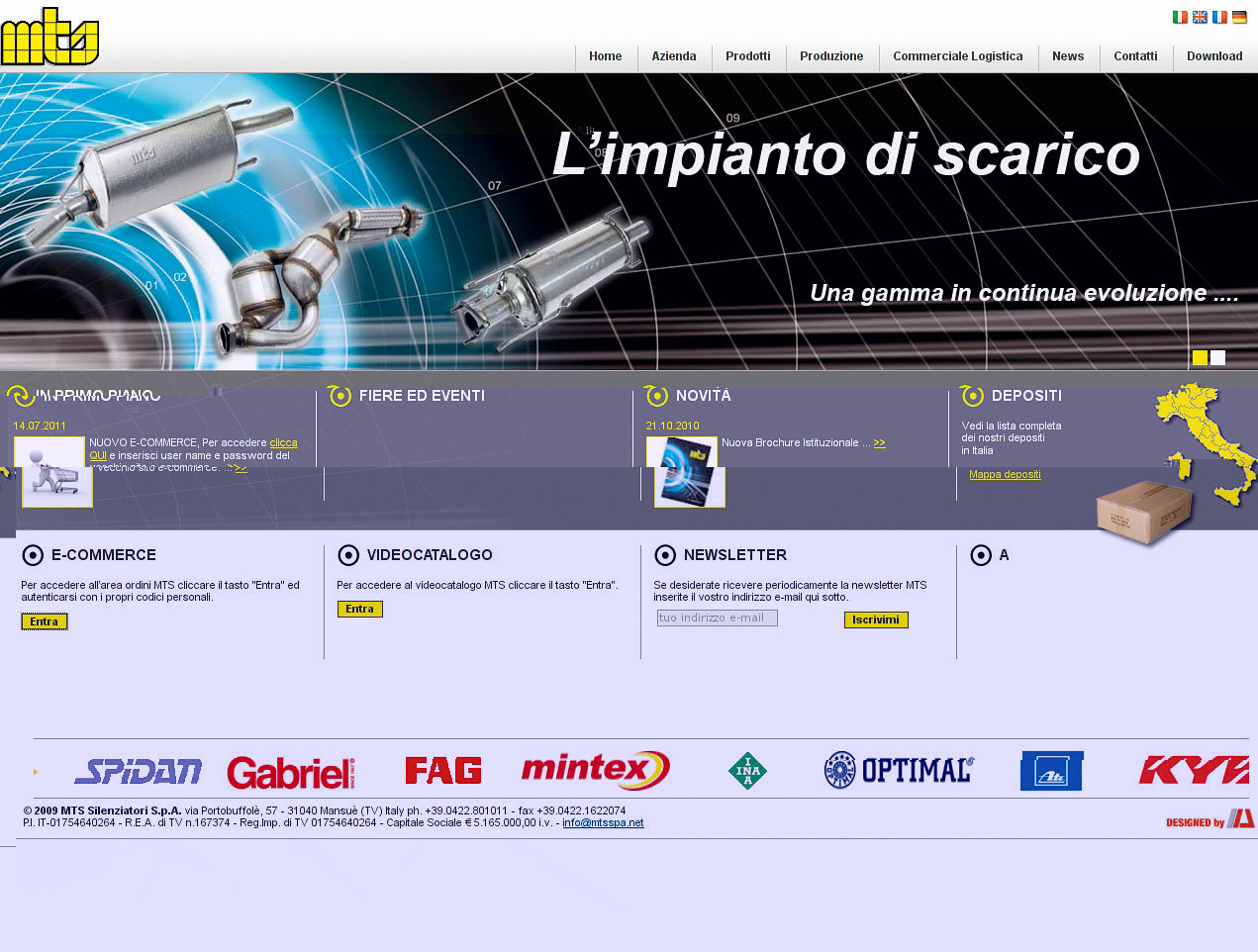The width and height of the screenshot is (1258, 952).
Task: Open the Gabriel brand logo
Action: click(291, 772)
